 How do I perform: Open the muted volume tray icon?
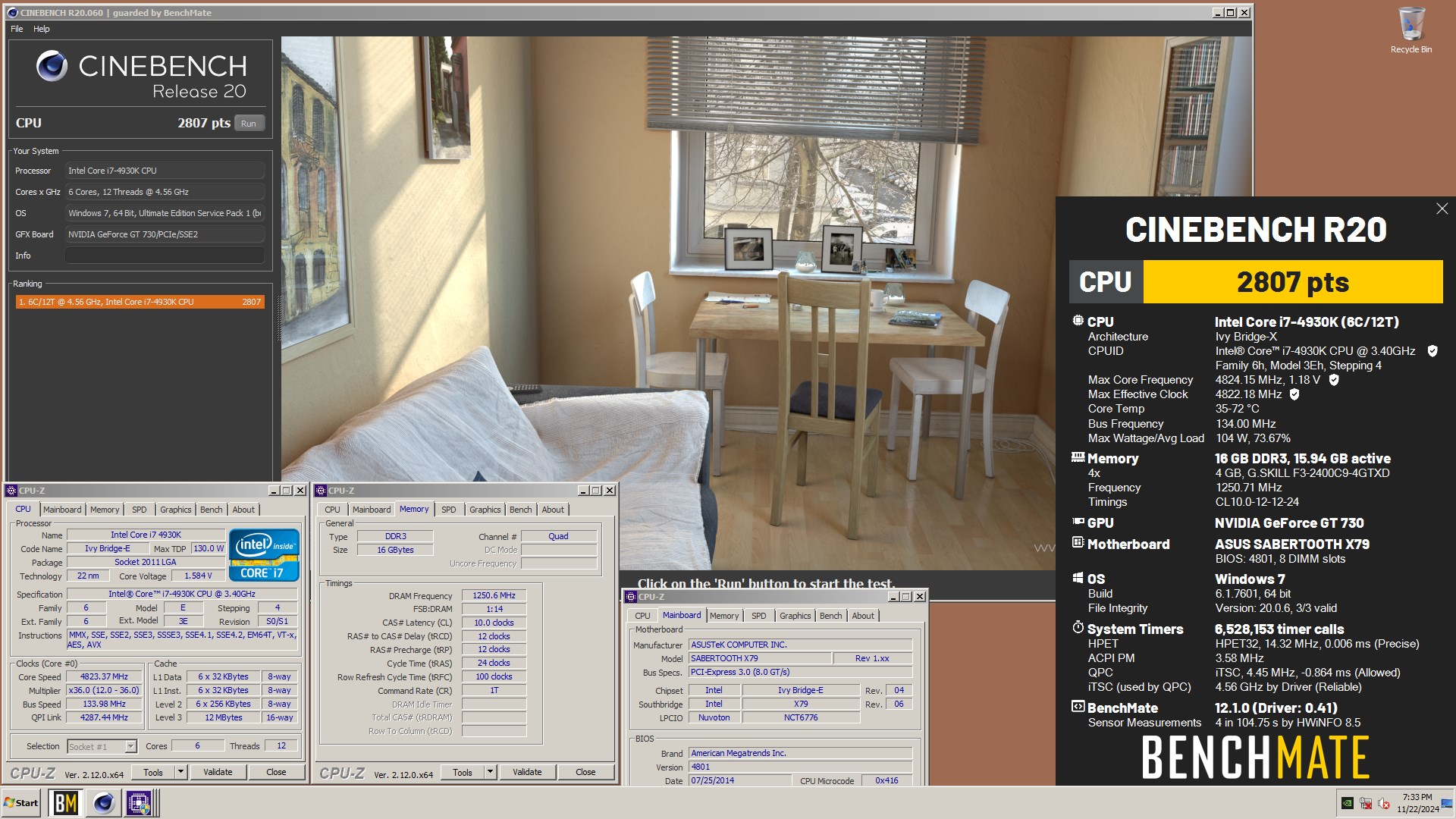point(1384,803)
